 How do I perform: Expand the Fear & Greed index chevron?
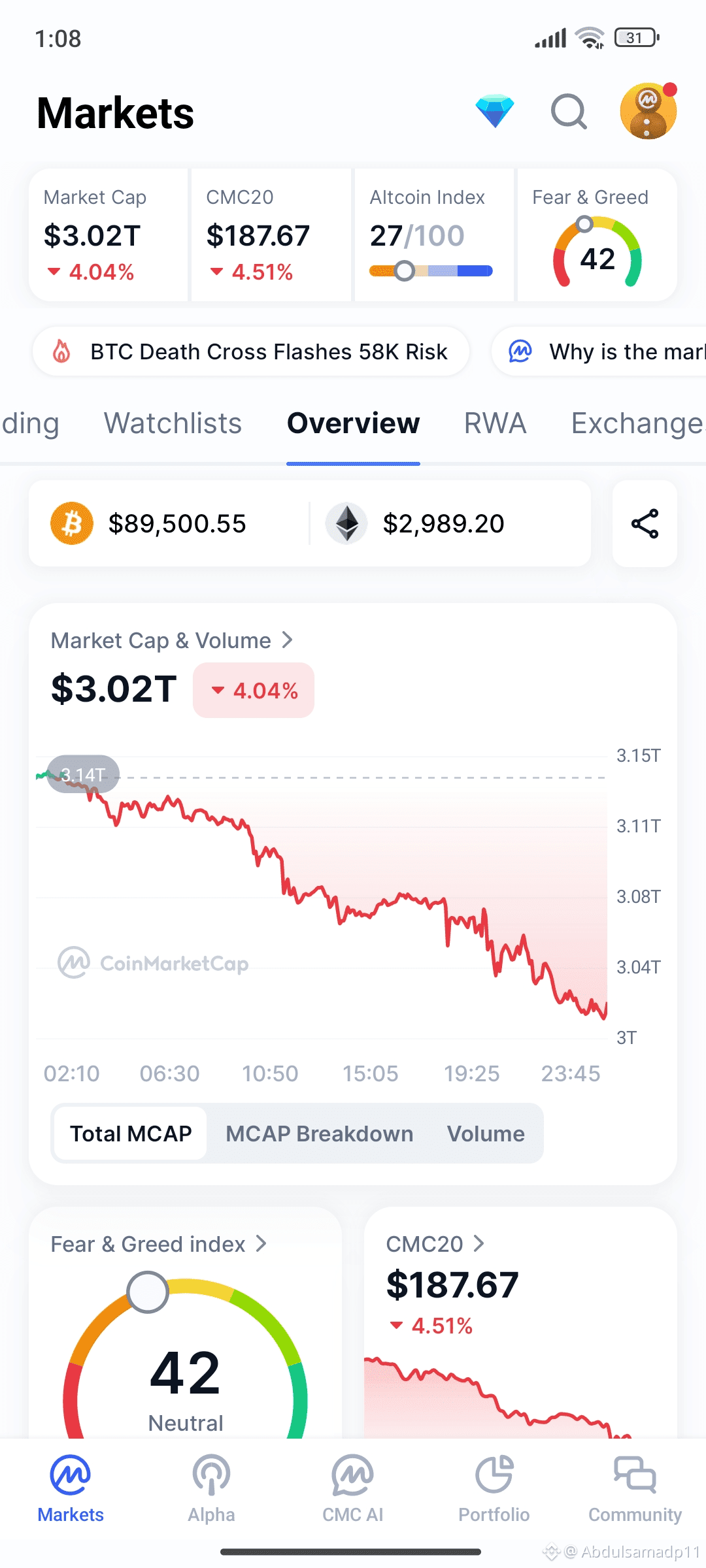(261, 1243)
